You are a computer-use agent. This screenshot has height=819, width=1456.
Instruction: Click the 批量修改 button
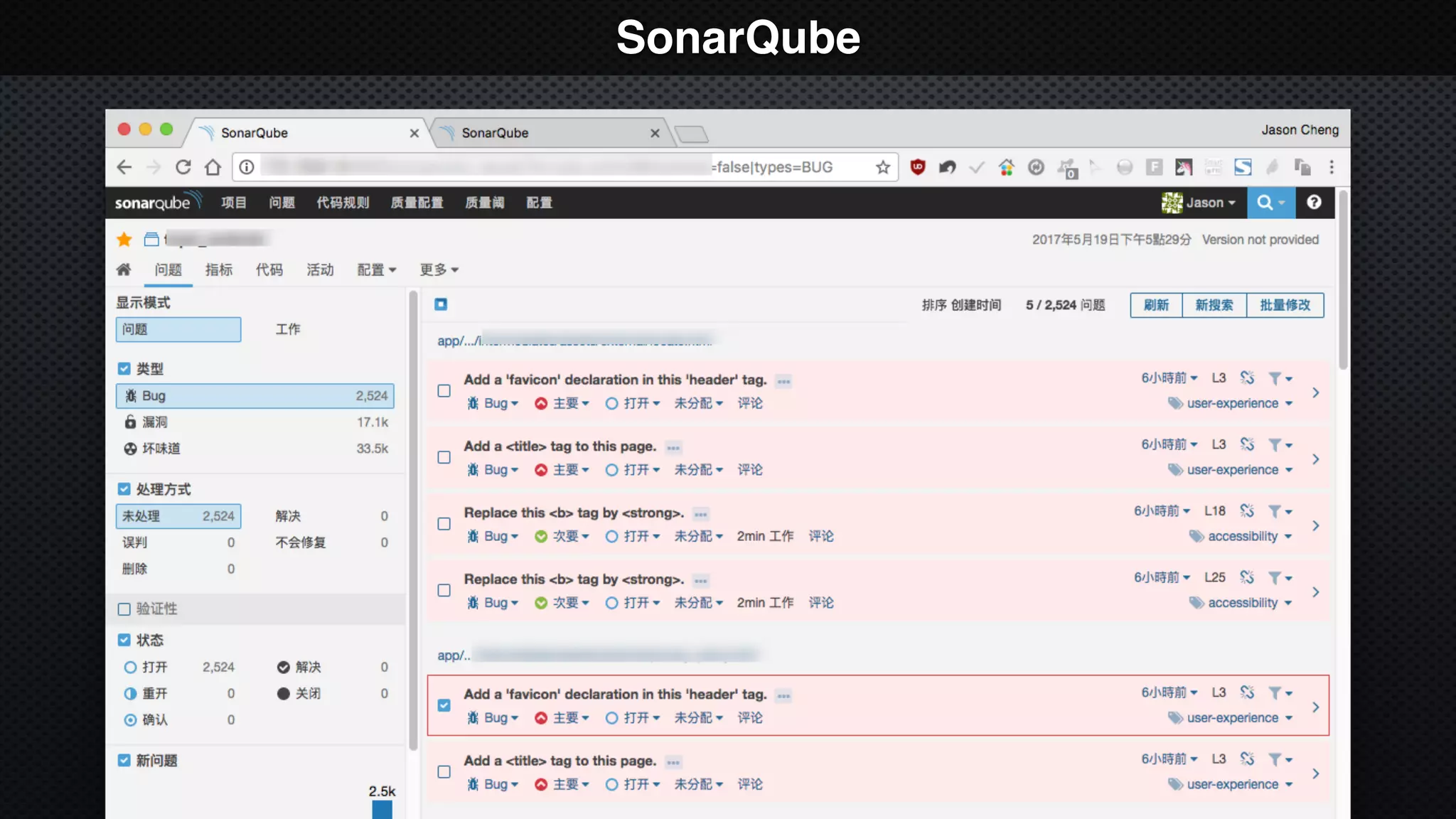1285,305
